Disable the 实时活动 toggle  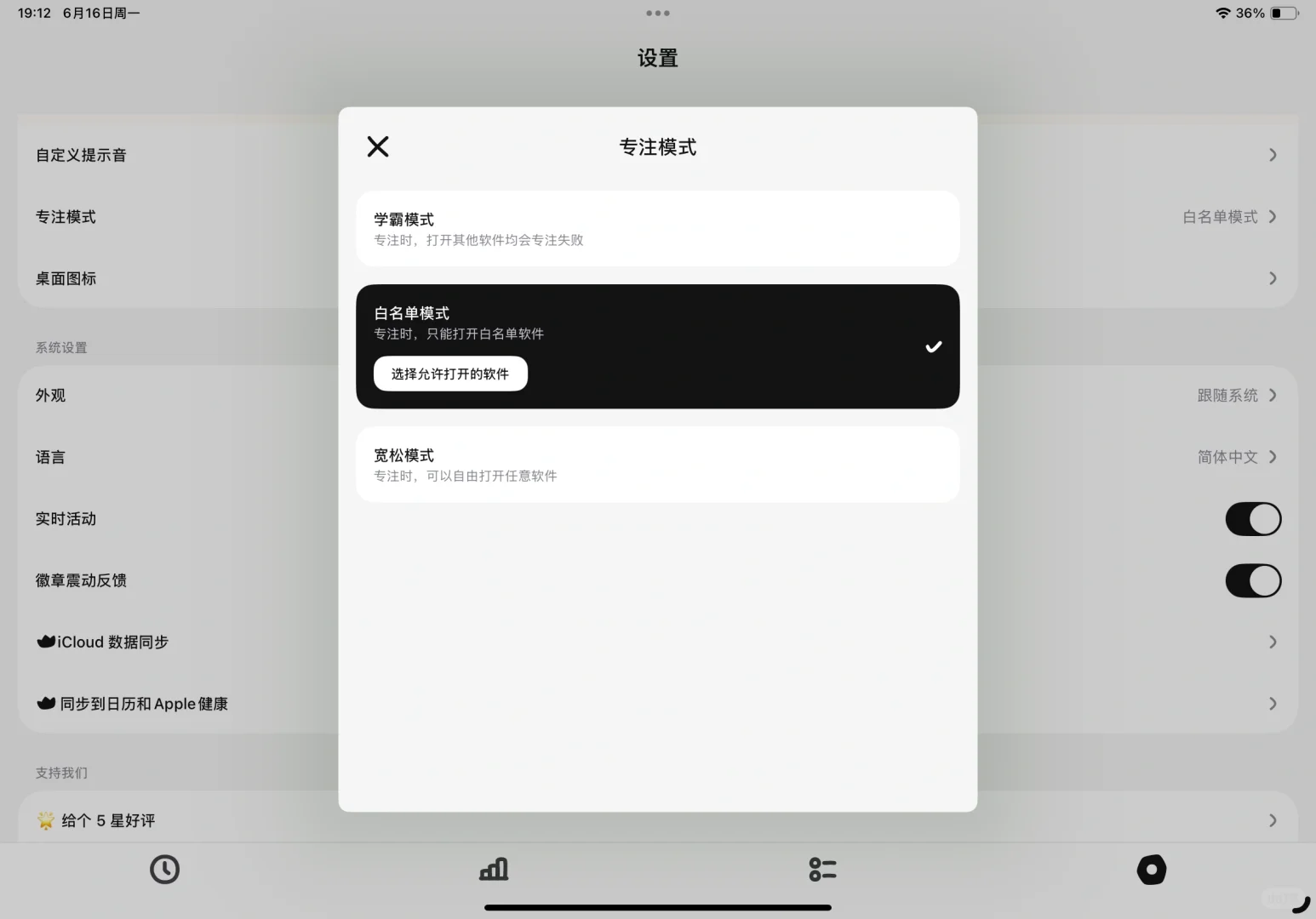click(x=1252, y=518)
